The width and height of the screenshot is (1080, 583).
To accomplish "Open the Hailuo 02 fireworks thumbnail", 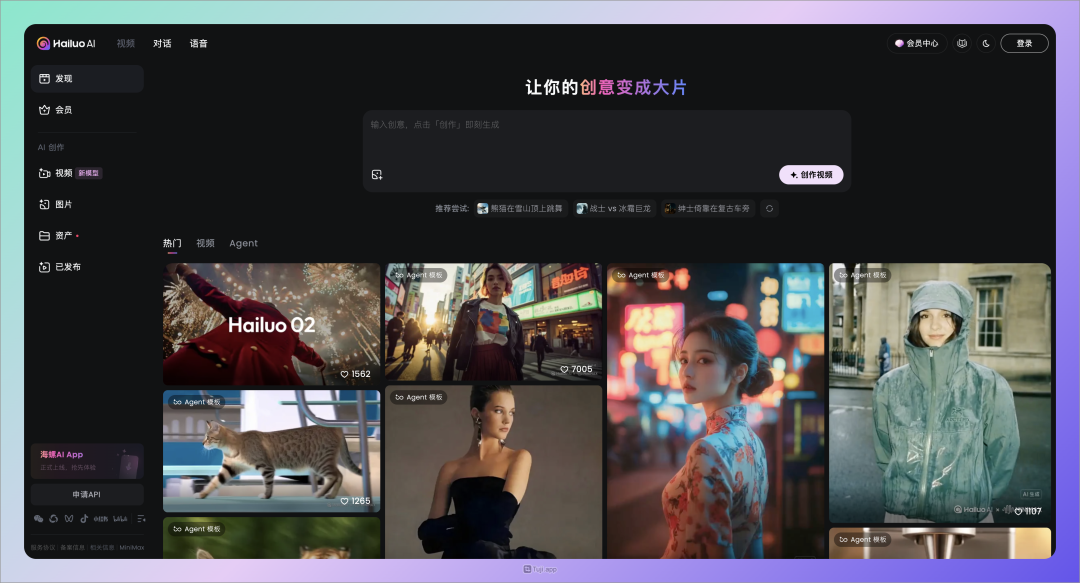I will coord(271,324).
